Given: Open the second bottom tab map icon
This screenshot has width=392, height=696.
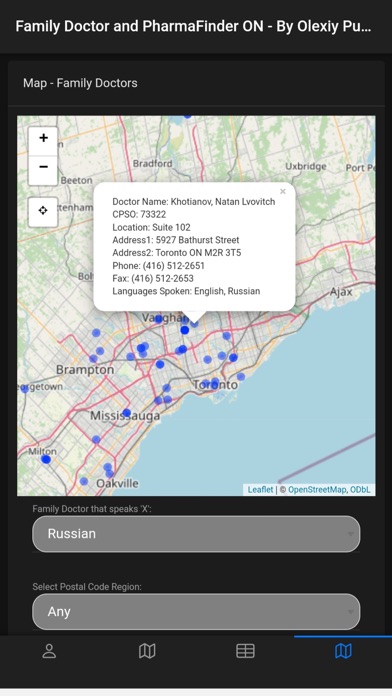Looking at the screenshot, I should tap(147, 651).
